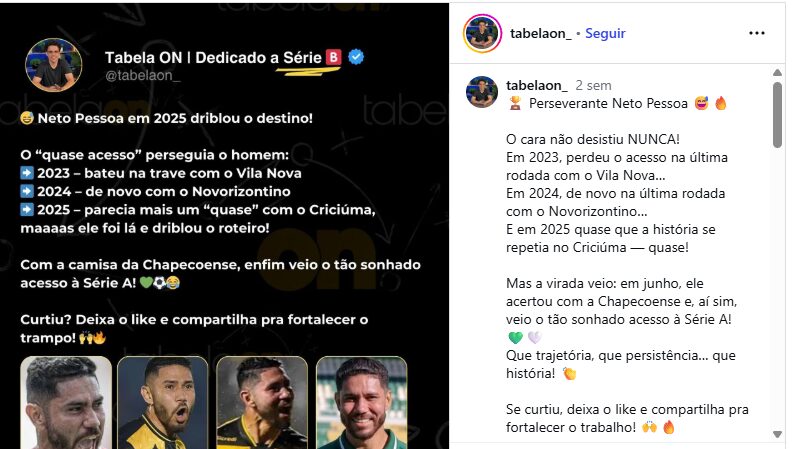Open tabelaon_ username link above caption
Viewport: 792px width, 449px height.
(536, 85)
